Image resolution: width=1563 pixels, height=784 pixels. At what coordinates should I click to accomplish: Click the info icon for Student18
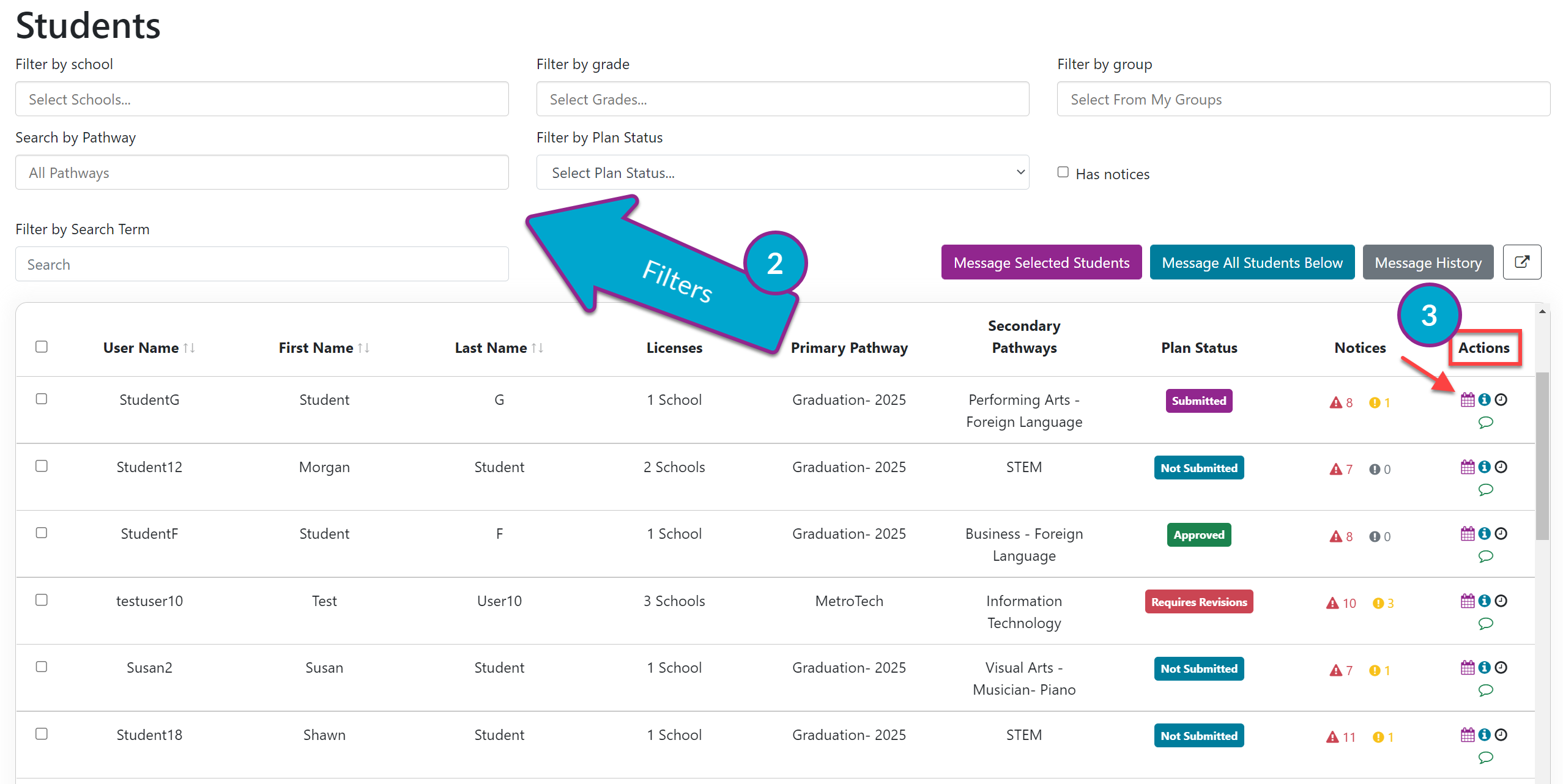tap(1485, 734)
